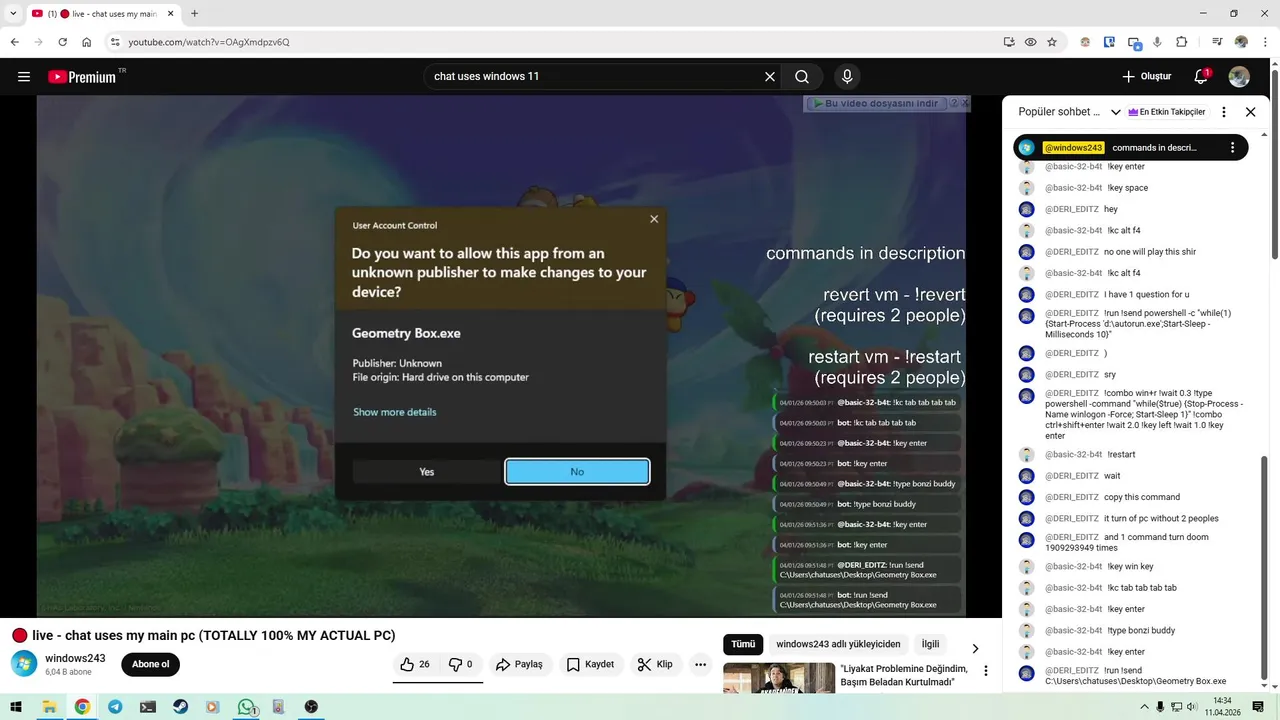Click chat message 'copy this command'
1280x720 pixels.
click(x=1141, y=497)
